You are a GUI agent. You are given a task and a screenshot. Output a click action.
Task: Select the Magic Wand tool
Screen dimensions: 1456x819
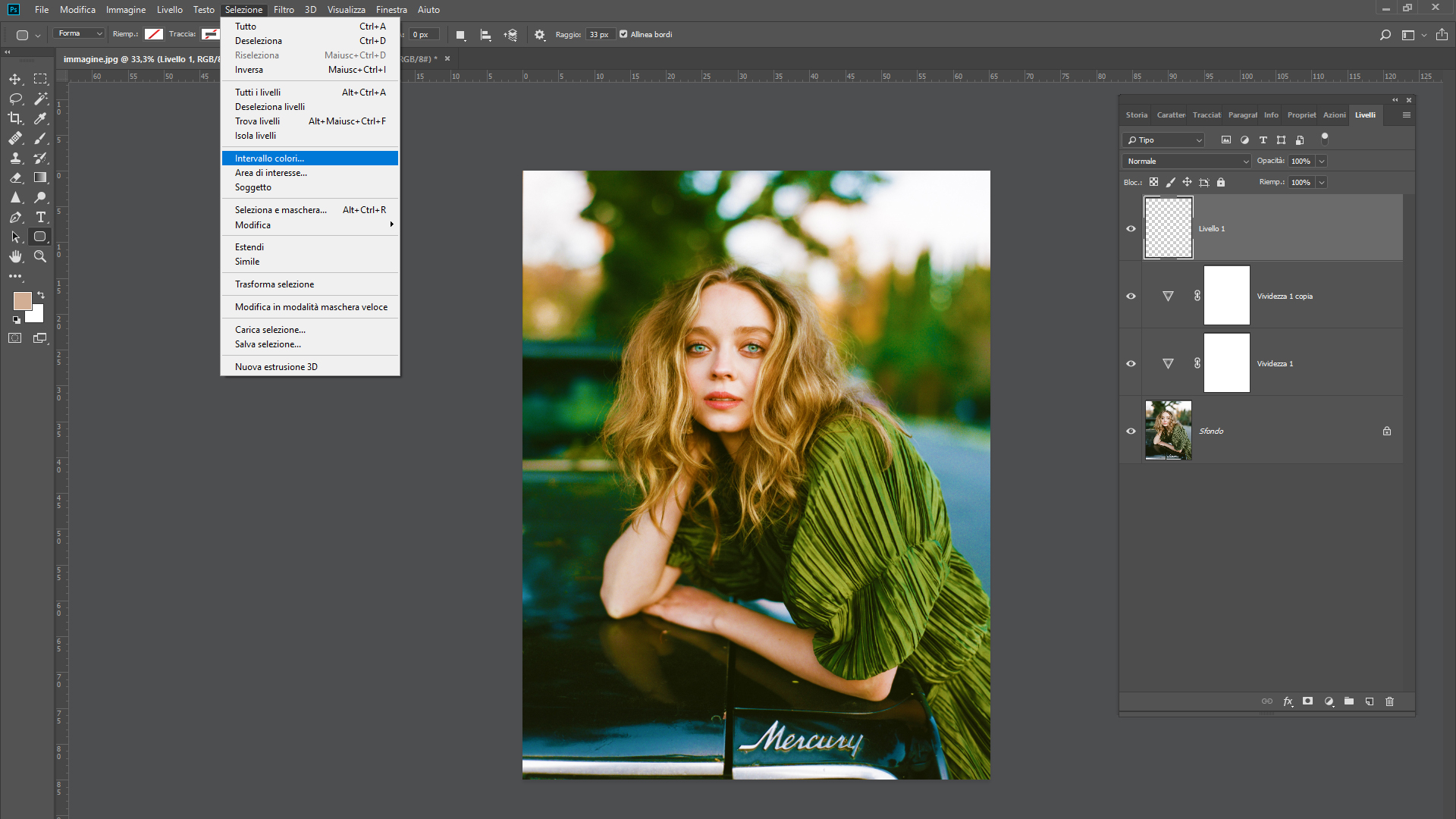(41, 99)
